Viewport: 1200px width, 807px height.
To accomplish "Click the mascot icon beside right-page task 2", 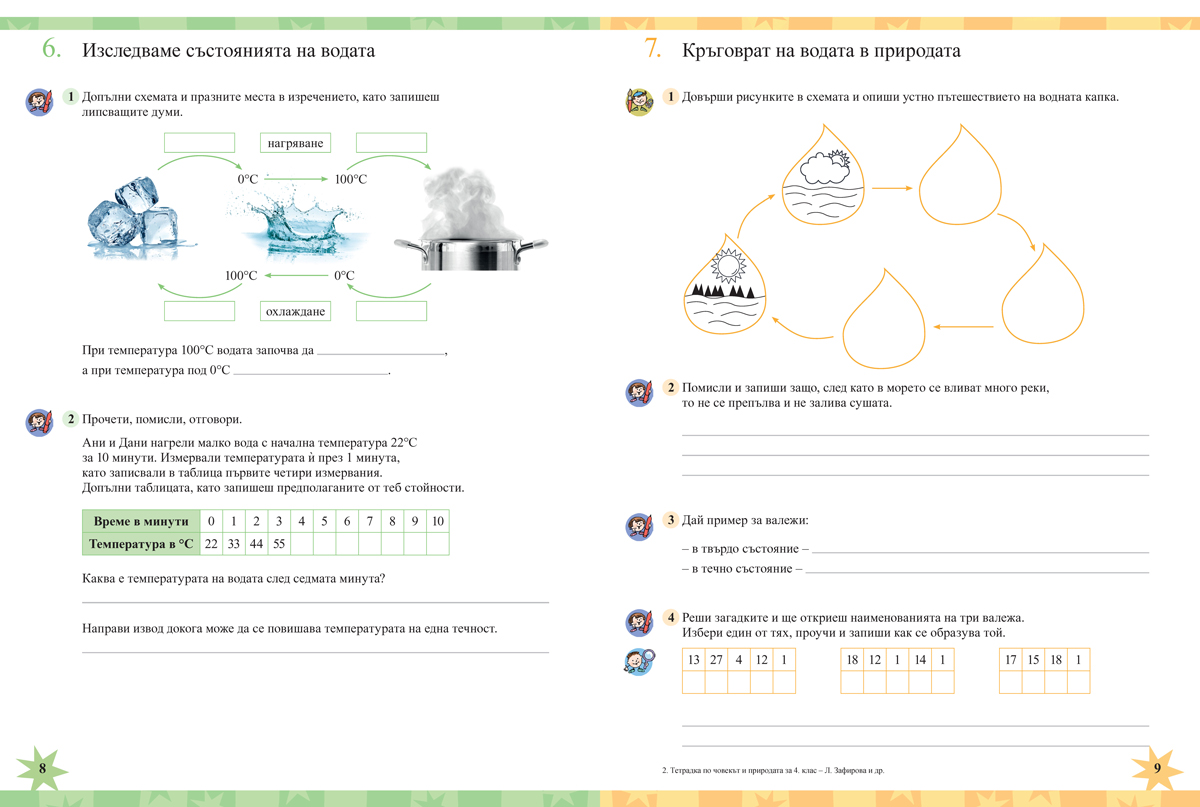I will (640, 390).
